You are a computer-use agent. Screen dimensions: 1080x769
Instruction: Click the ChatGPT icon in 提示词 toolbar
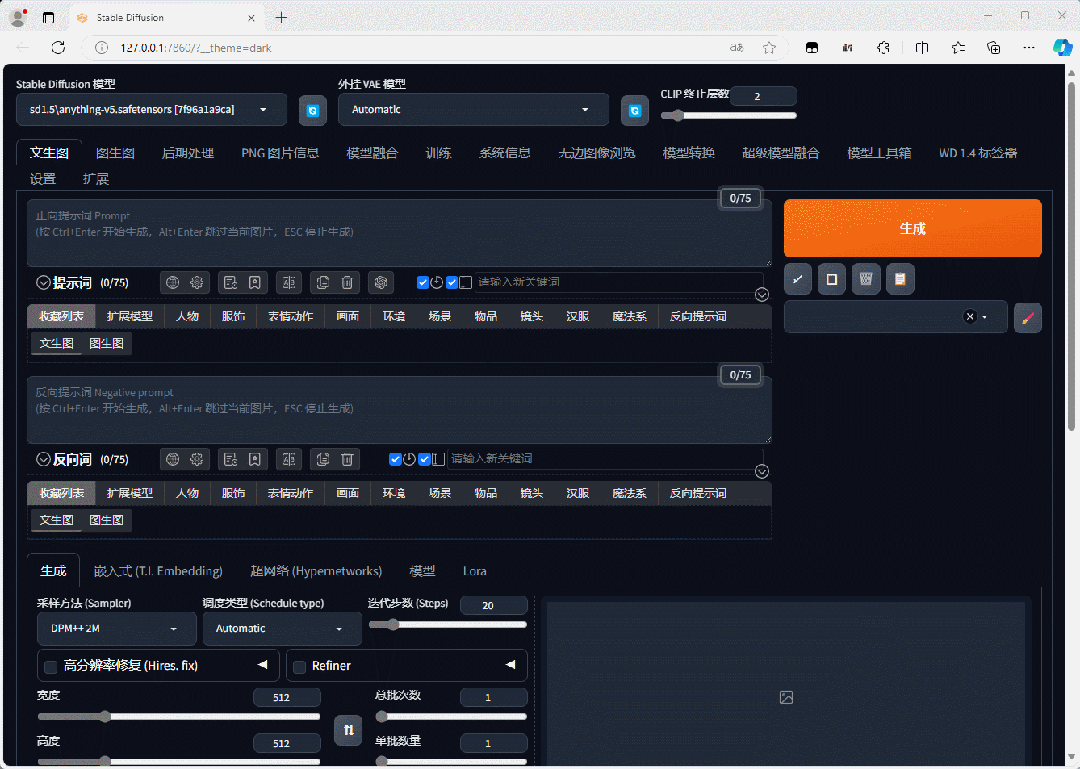[x=381, y=283]
